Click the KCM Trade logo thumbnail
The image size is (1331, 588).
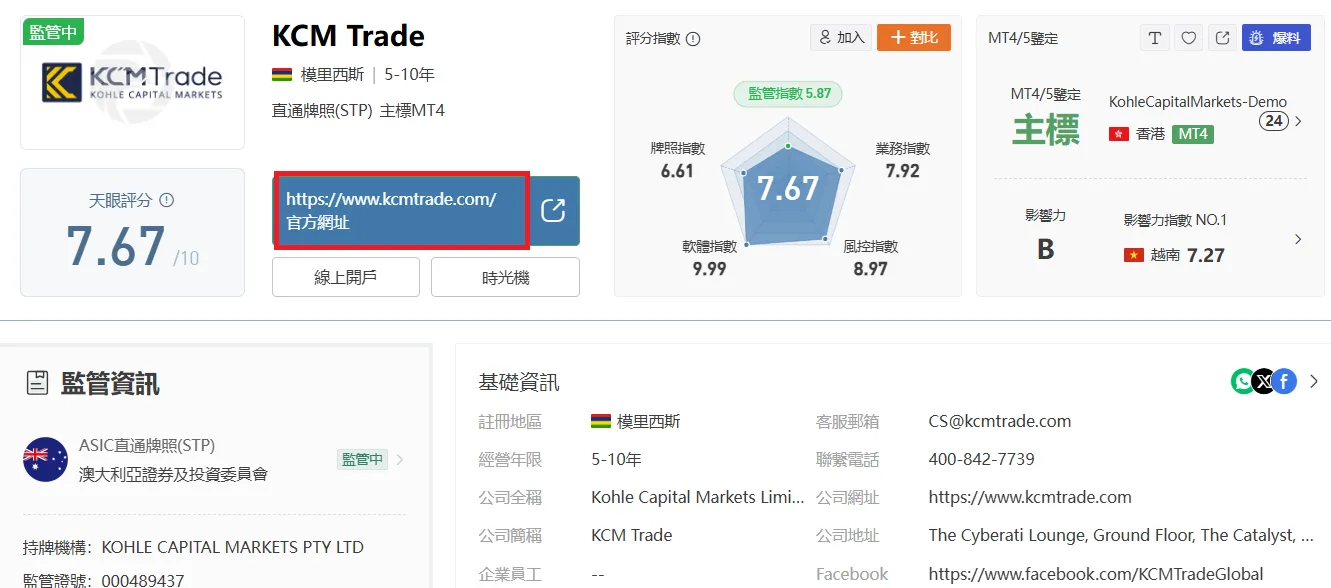[x=132, y=83]
